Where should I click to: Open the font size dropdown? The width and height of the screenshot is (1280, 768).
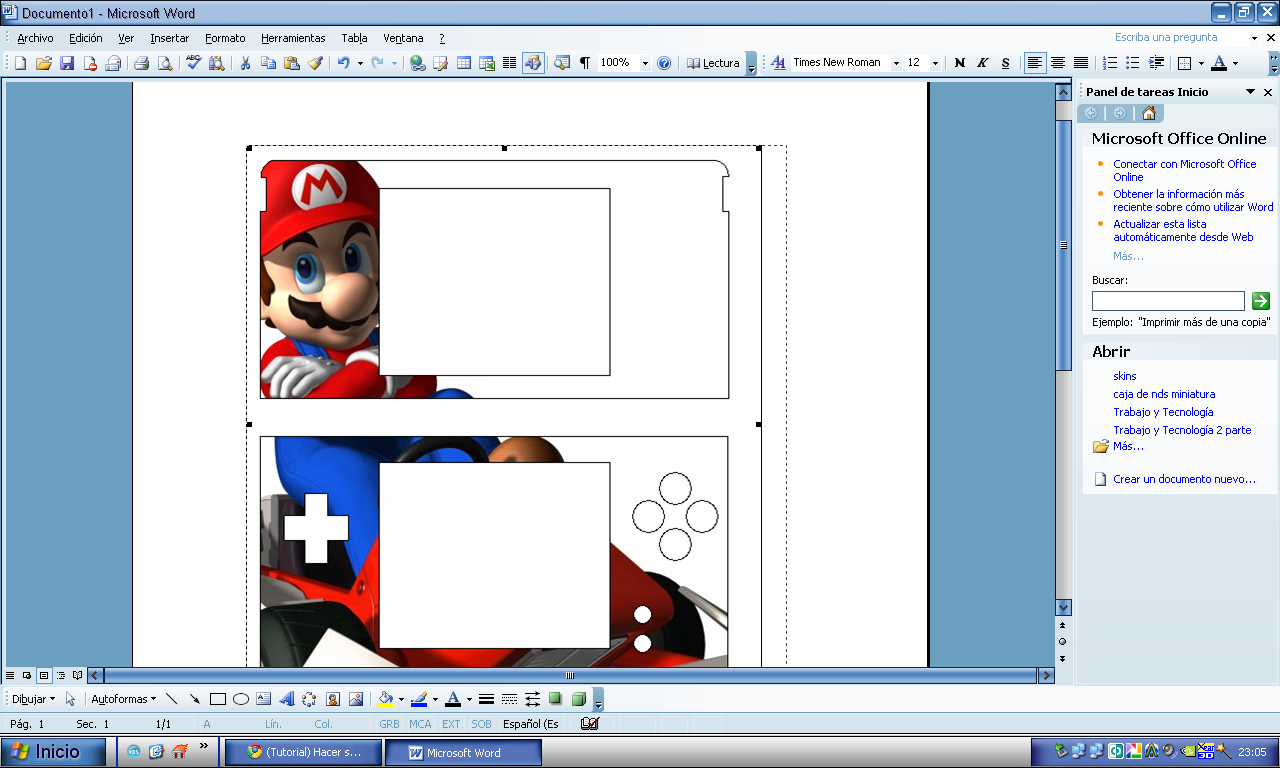935,63
